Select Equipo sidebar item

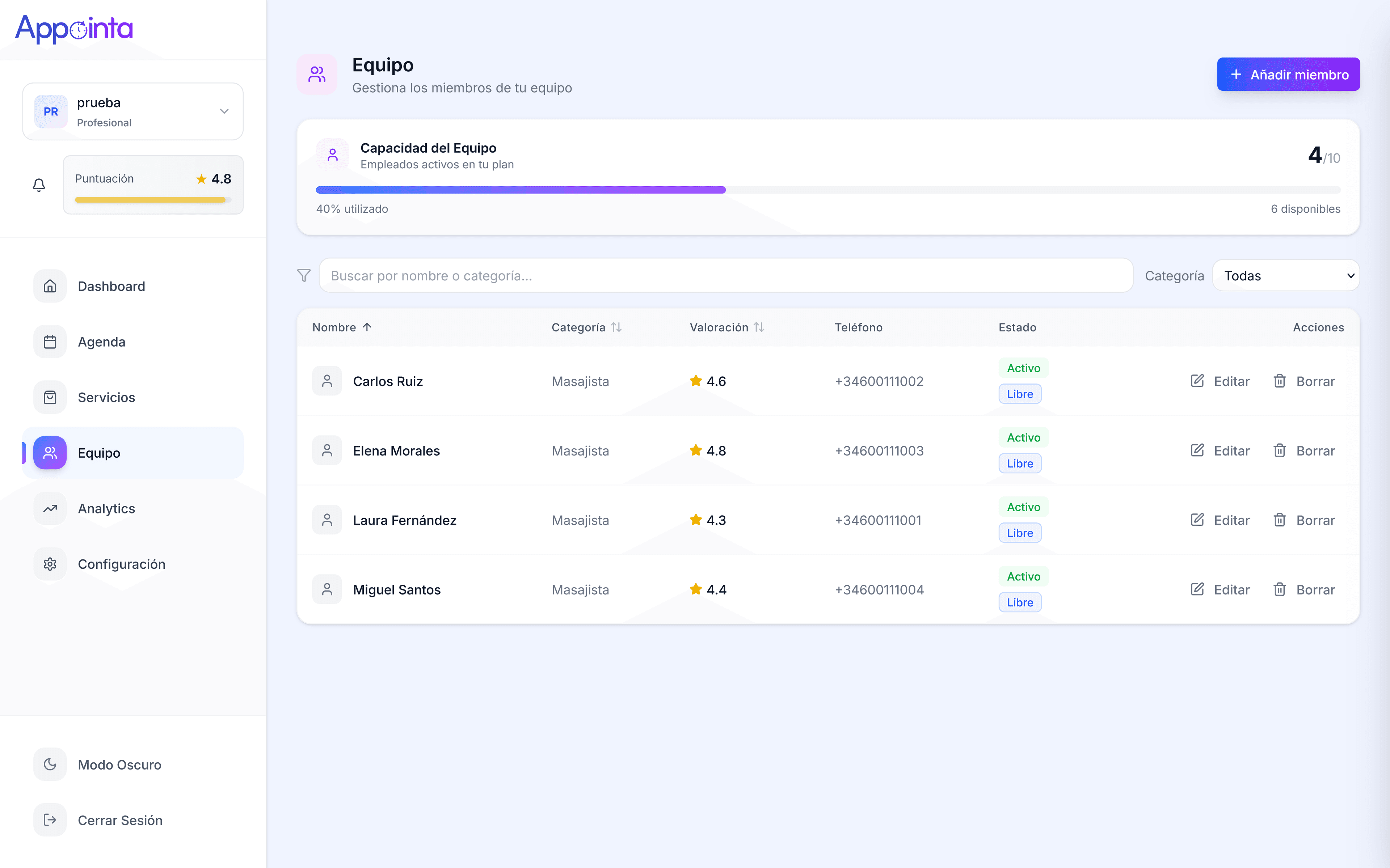coord(132,453)
